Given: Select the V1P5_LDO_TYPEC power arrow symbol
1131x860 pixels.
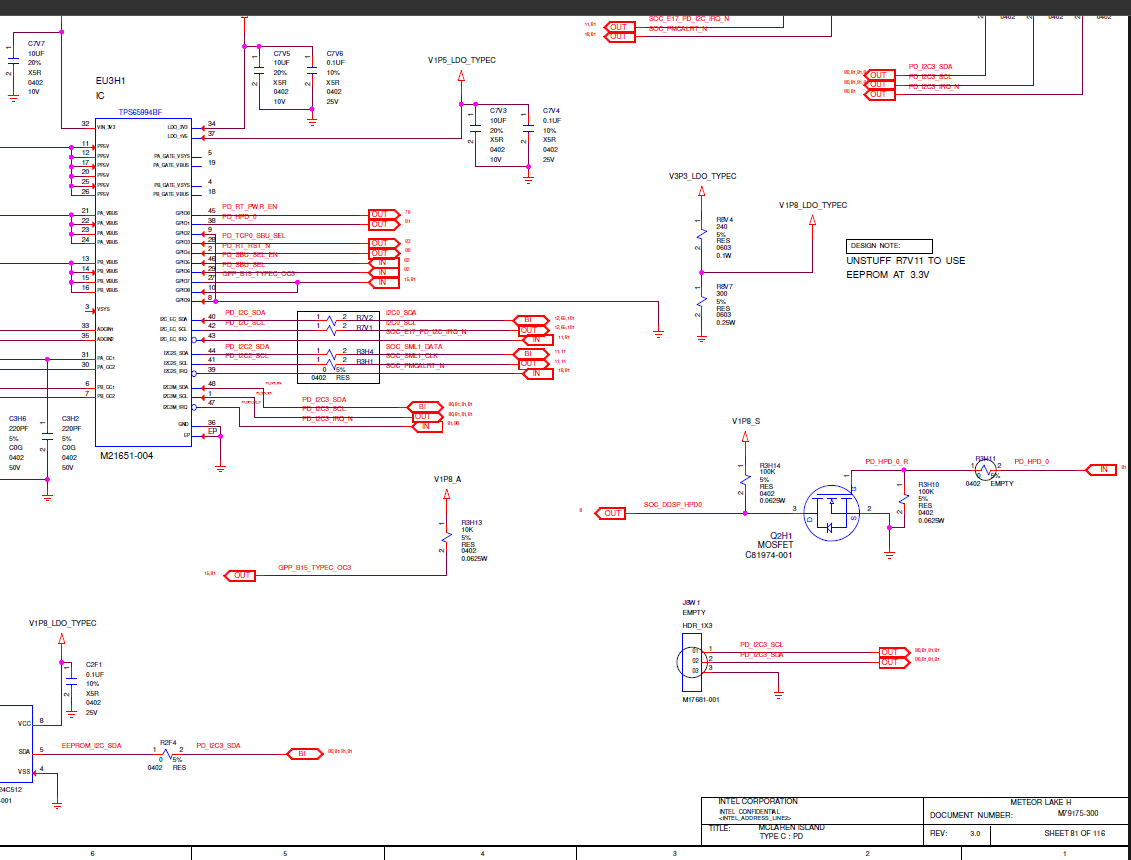Looking at the screenshot, I should (462, 76).
